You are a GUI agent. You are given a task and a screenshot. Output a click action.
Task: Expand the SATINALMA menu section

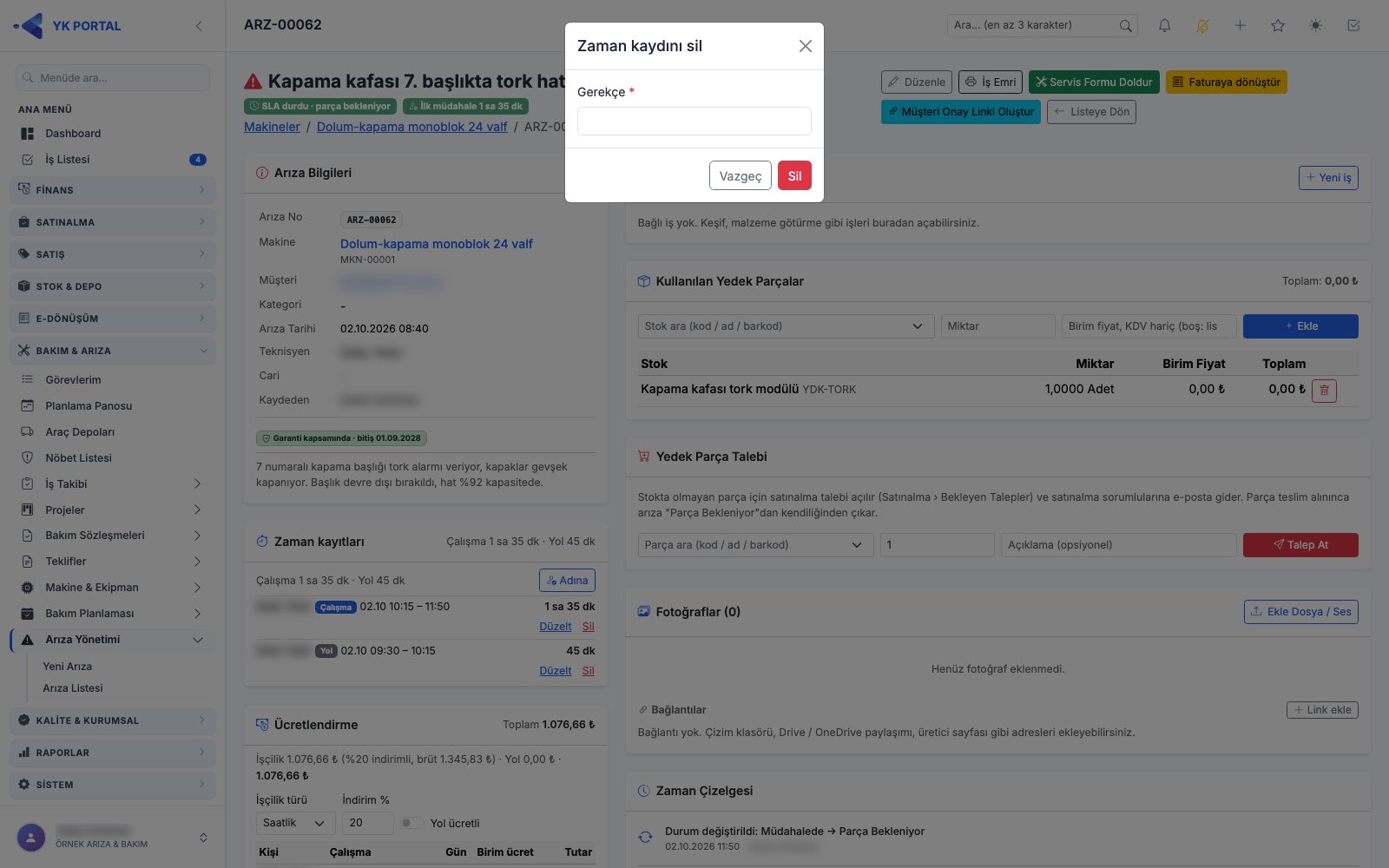coord(113,222)
